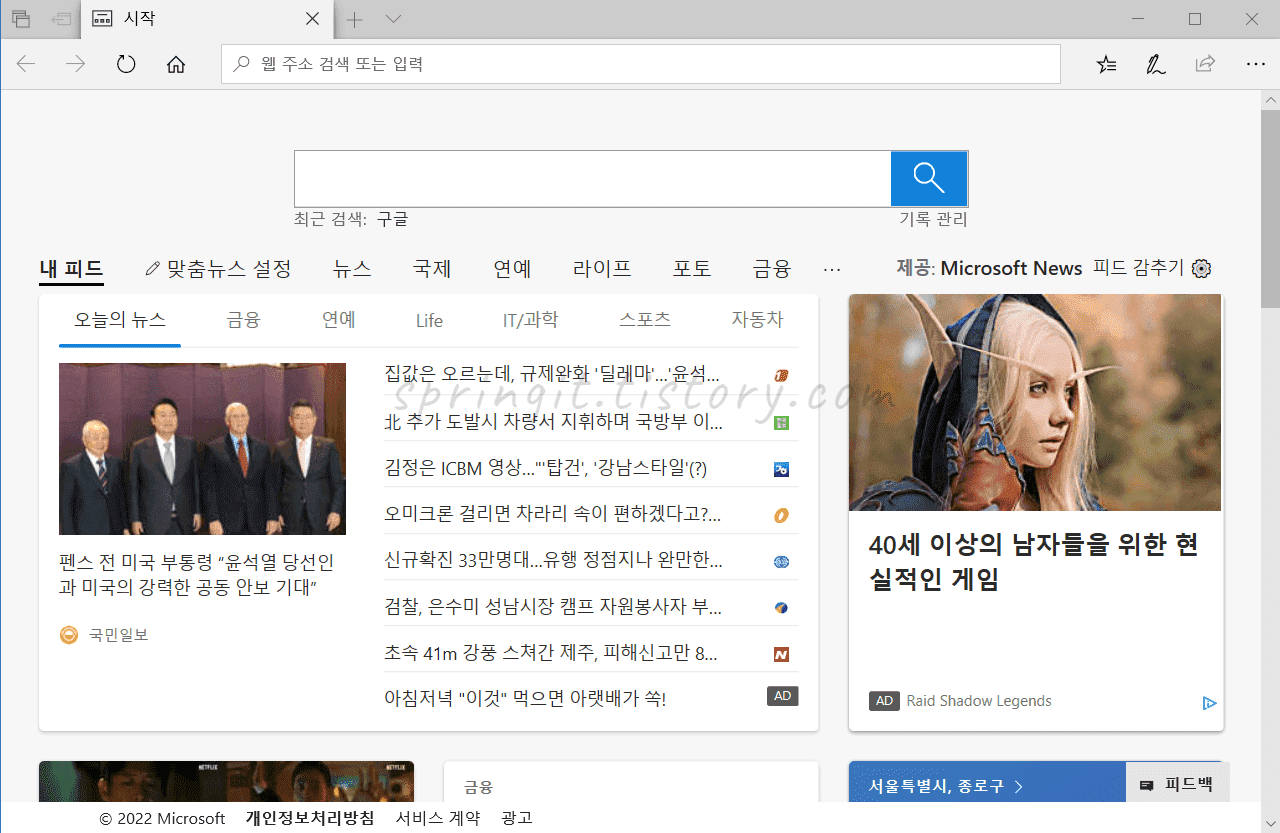Show tab previews chevron
1280x833 pixels.
tap(393, 19)
